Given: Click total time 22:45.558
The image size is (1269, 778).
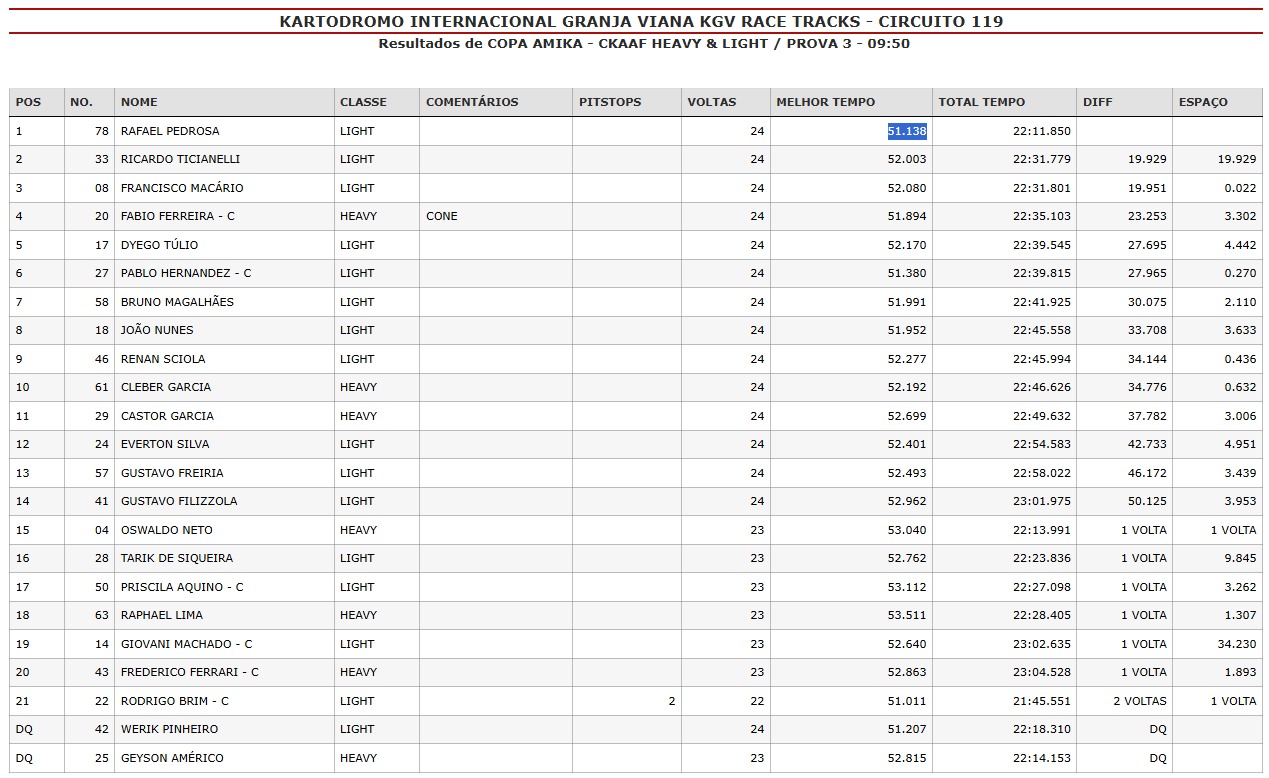Looking at the screenshot, I should click(x=1041, y=330).
